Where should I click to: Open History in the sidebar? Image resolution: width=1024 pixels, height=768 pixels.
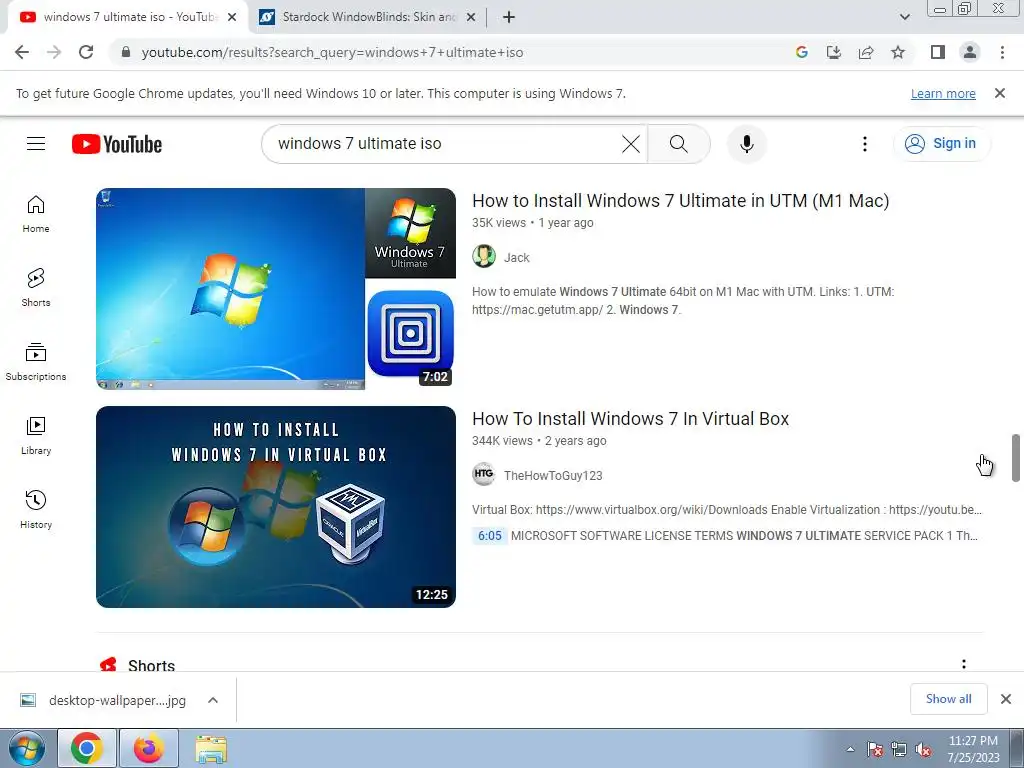(x=36, y=509)
